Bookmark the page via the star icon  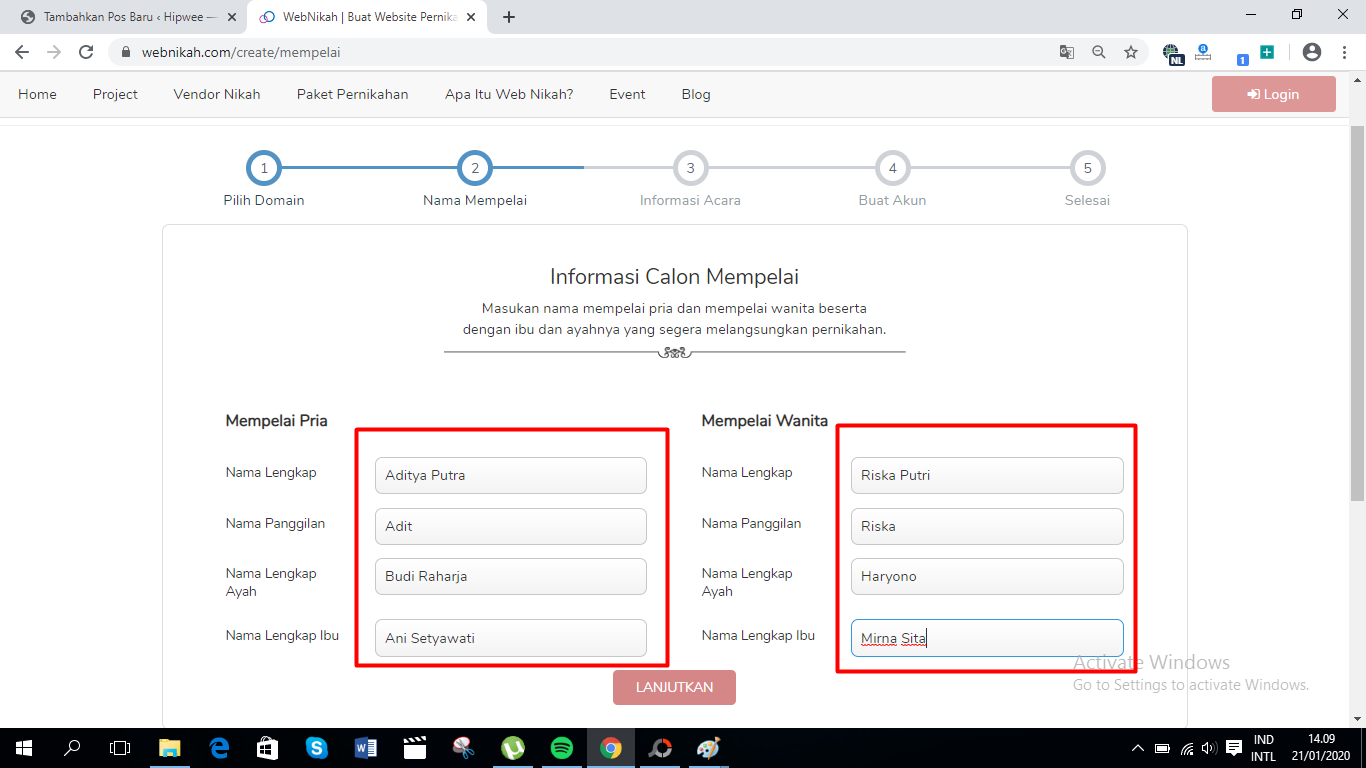[x=1131, y=50]
